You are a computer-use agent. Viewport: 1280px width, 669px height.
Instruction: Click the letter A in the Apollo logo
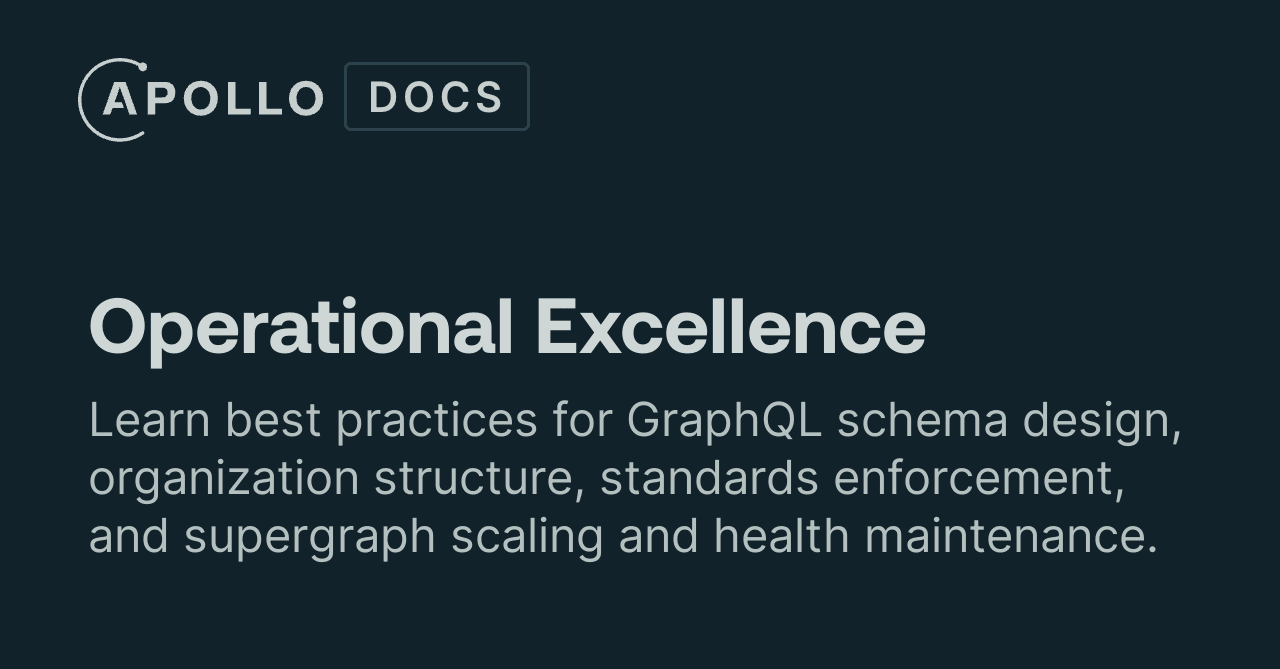point(119,99)
